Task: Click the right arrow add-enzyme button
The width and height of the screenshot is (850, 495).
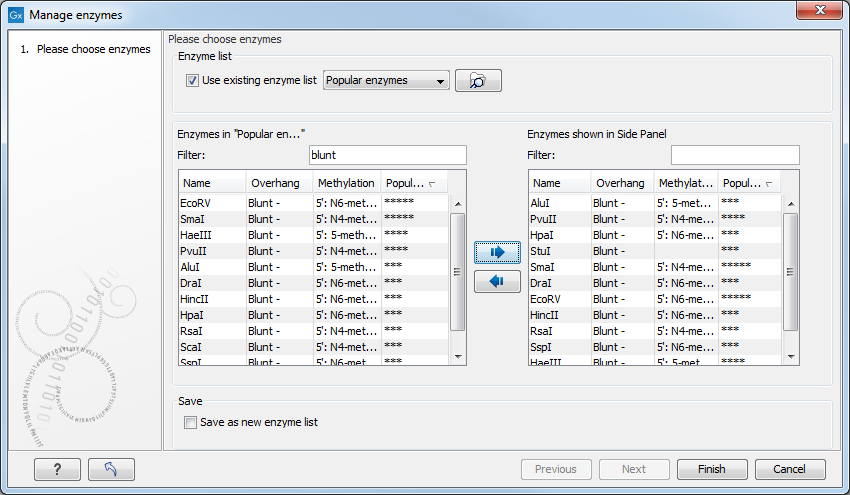Action: click(x=497, y=252)
